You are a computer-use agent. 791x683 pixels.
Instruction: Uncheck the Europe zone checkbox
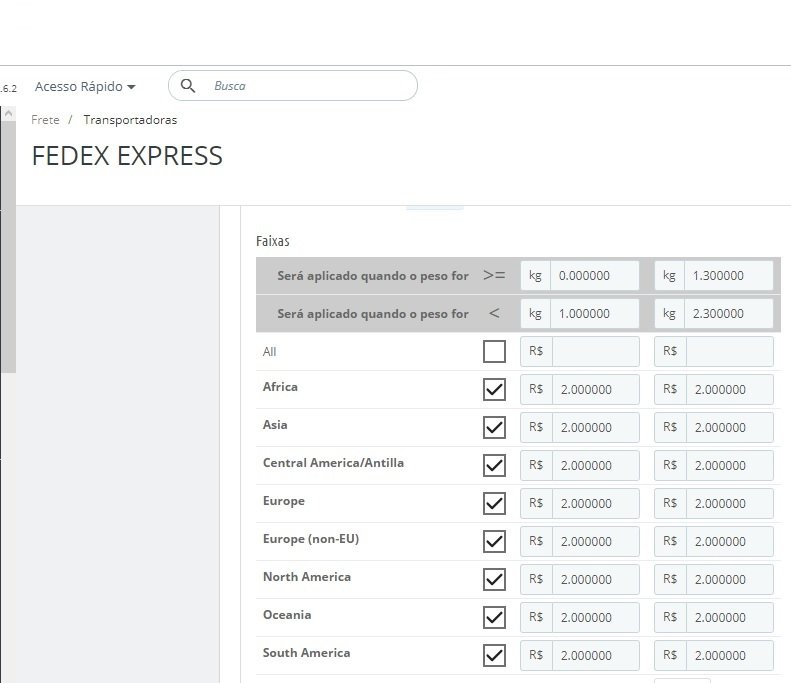click(x=494, y=503)
